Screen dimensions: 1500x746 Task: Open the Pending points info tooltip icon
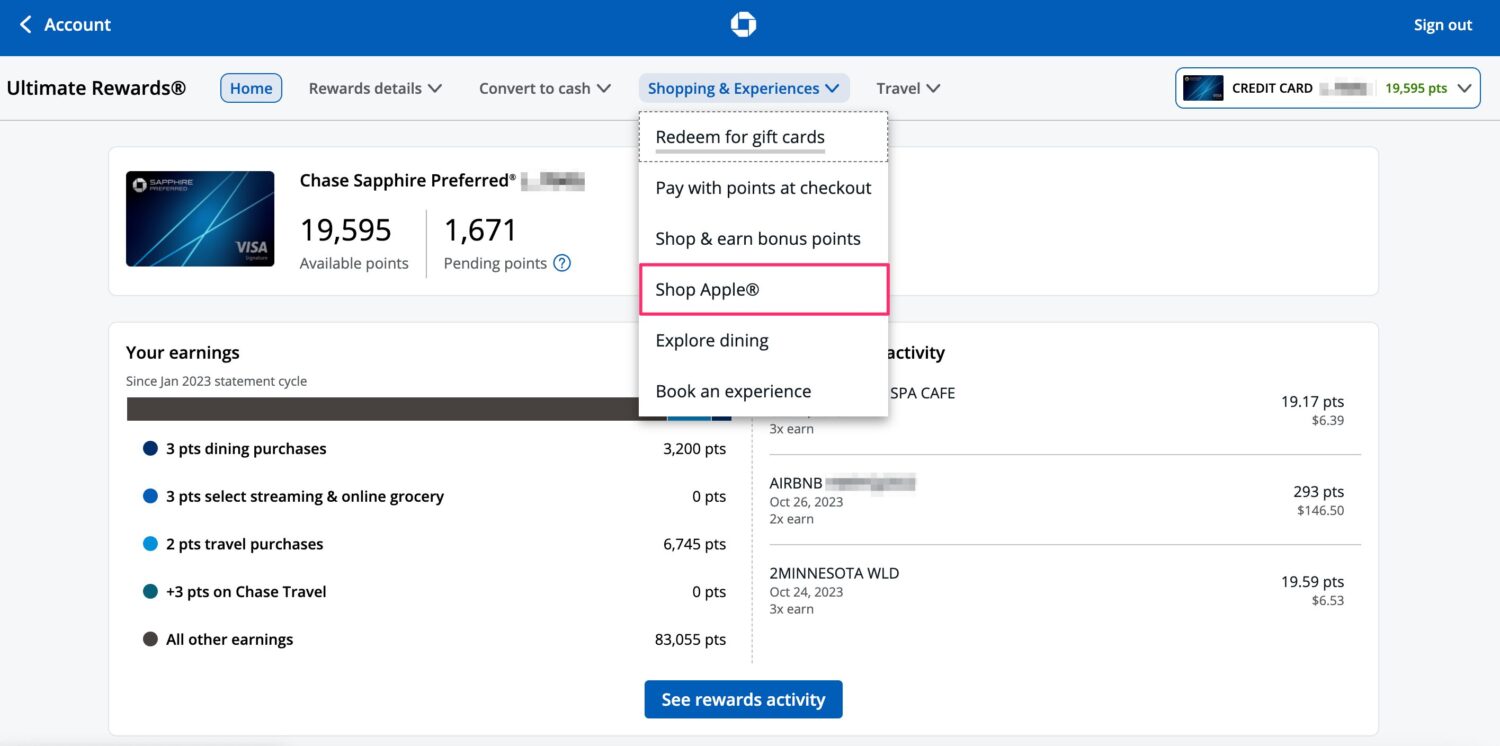[561, 263]
